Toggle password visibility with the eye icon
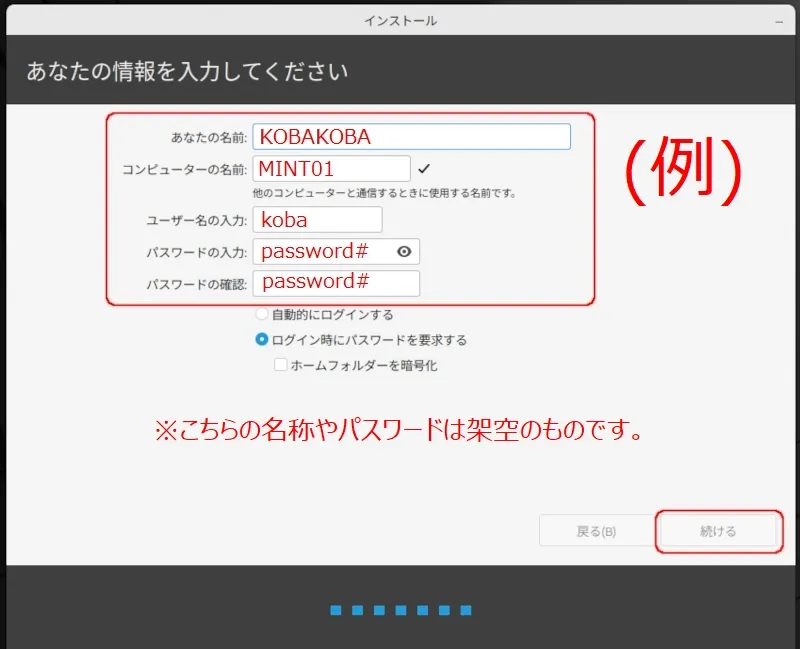The height and width of the screenshot is (649, 800). (x=404, y=252)
